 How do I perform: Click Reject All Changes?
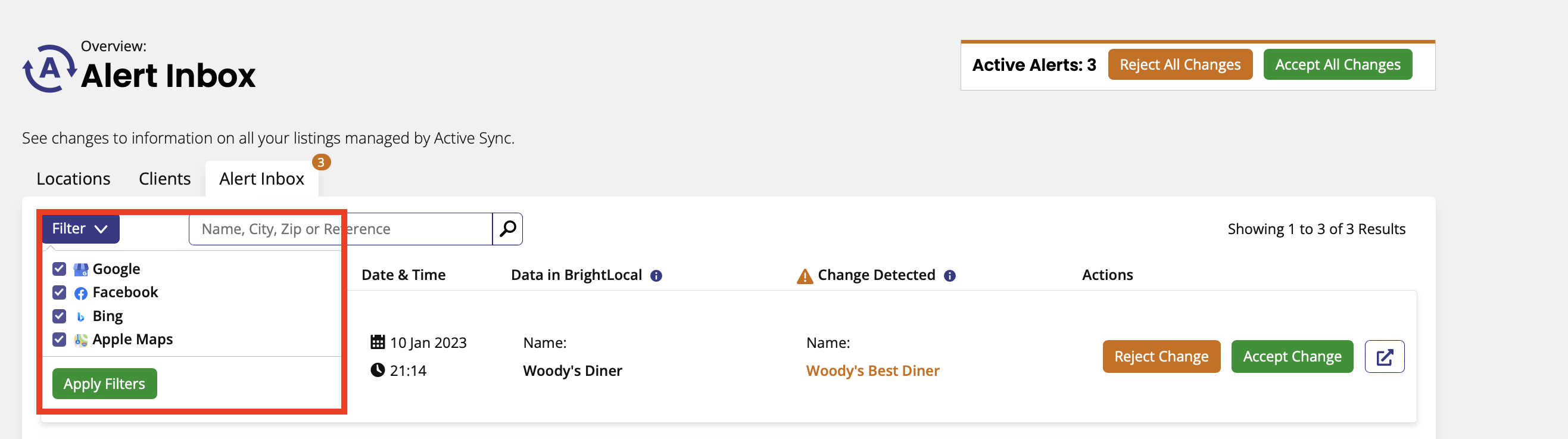click(x=1180, y=64)
